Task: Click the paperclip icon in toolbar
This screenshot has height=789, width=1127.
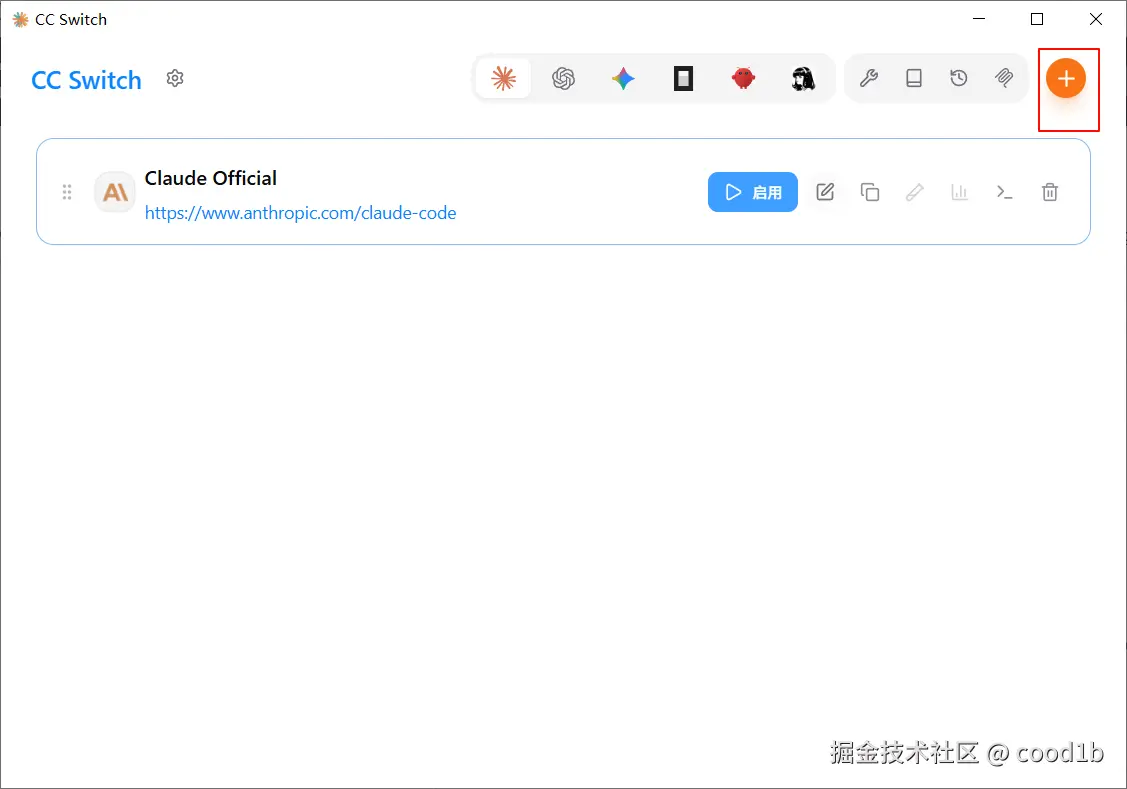Action: pyautogui.click(x=1004, y=78)
